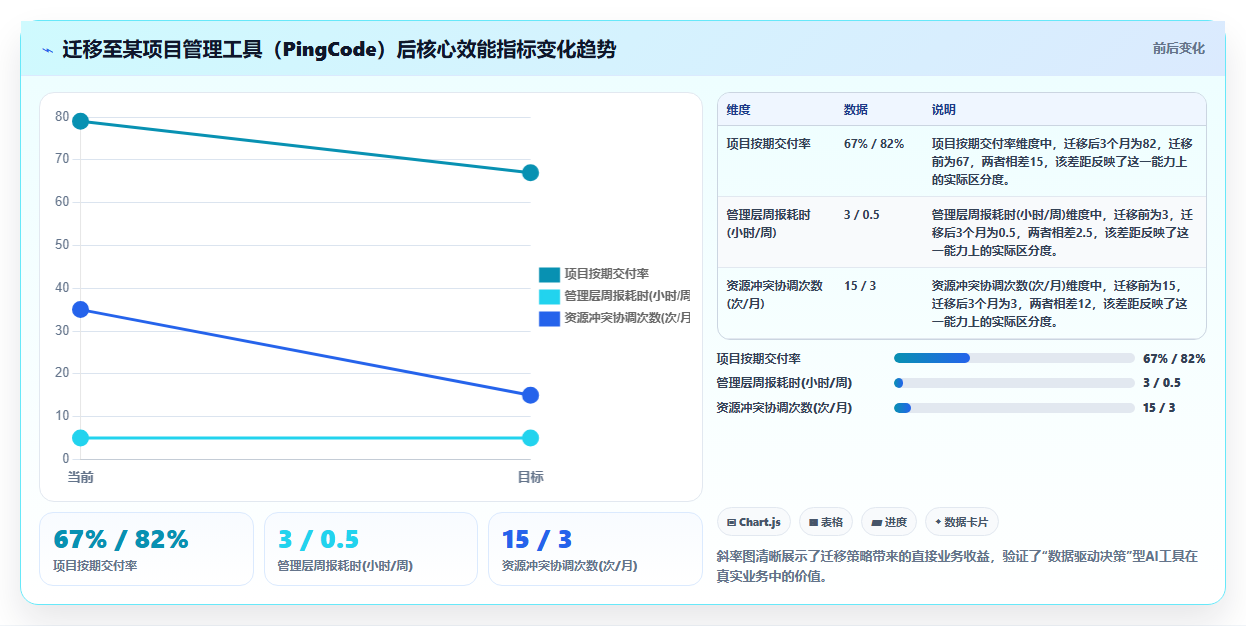Click the 维度 table column header
The width and height of the screenshot is (1246, 626).
738,110
